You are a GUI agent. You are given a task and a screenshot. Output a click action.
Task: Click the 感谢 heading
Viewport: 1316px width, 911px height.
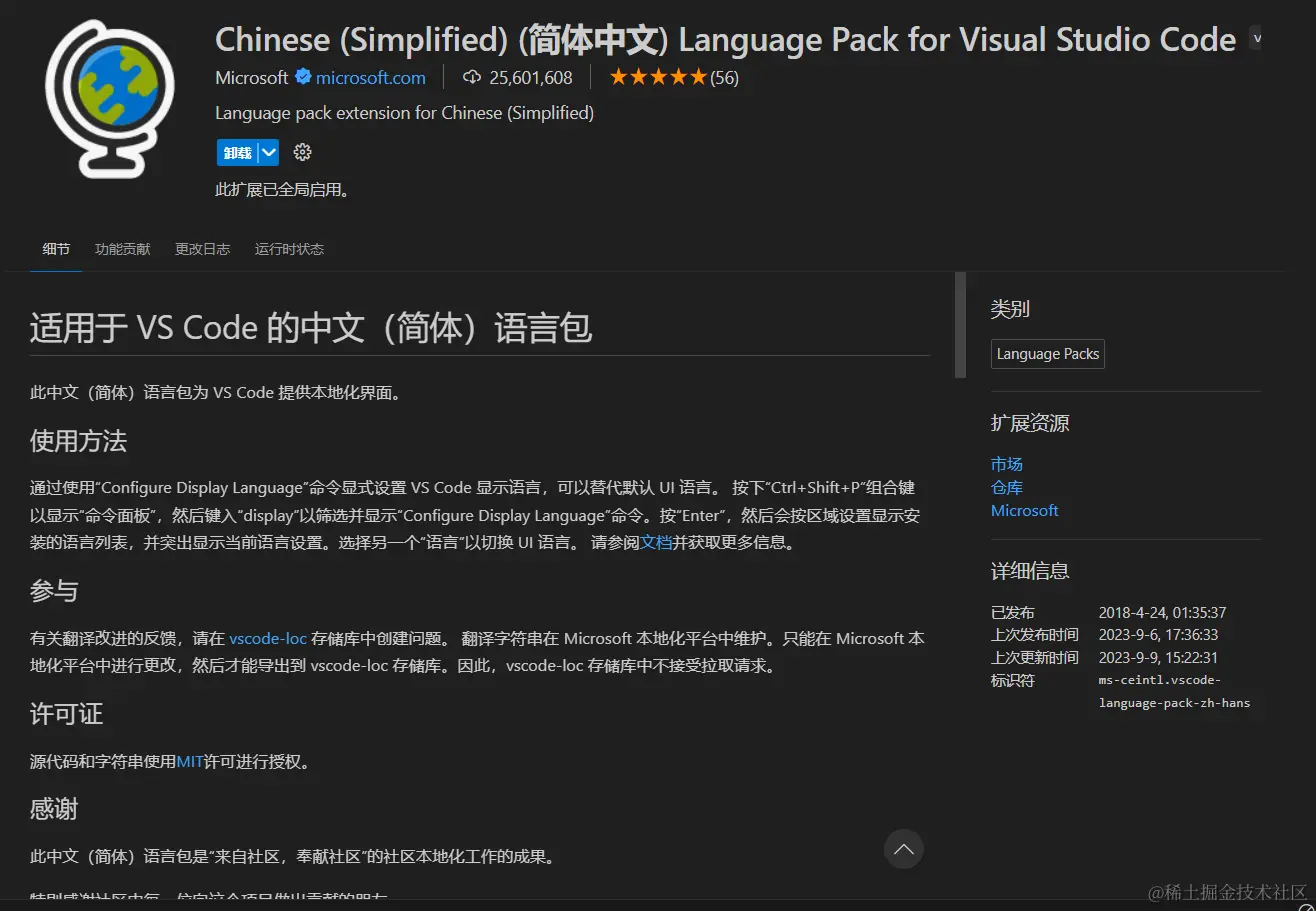click(x=54, y=809)
